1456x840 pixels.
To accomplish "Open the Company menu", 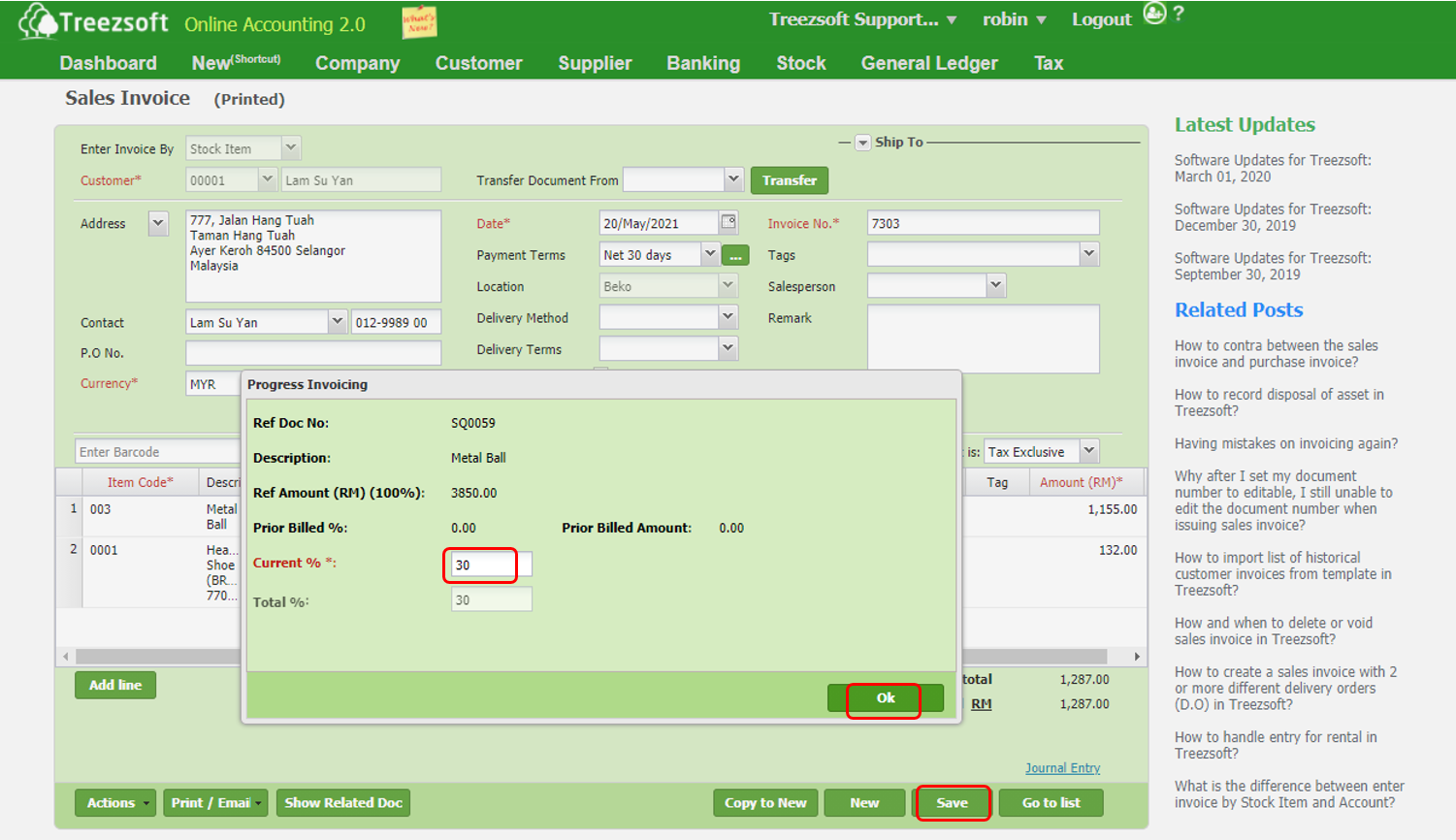I will pyautogui.click(x=357, y=63).
